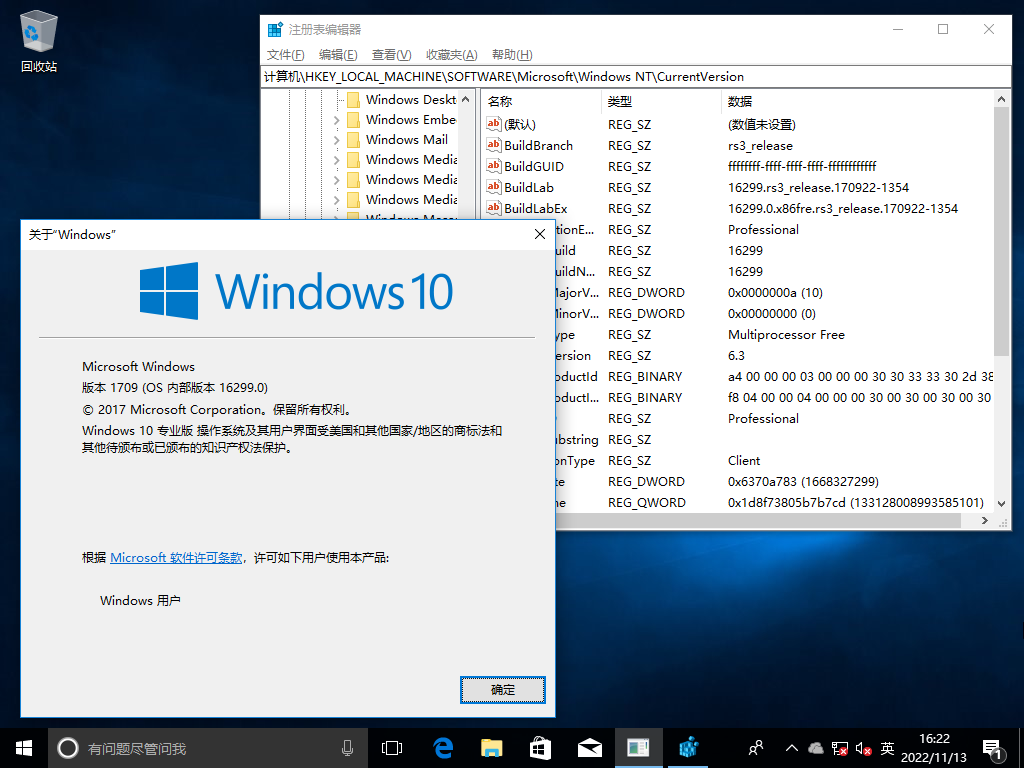The image size is (1024, 768).
Task: Expand the Windows Embe tree node
Action: [x=336, y=120]
